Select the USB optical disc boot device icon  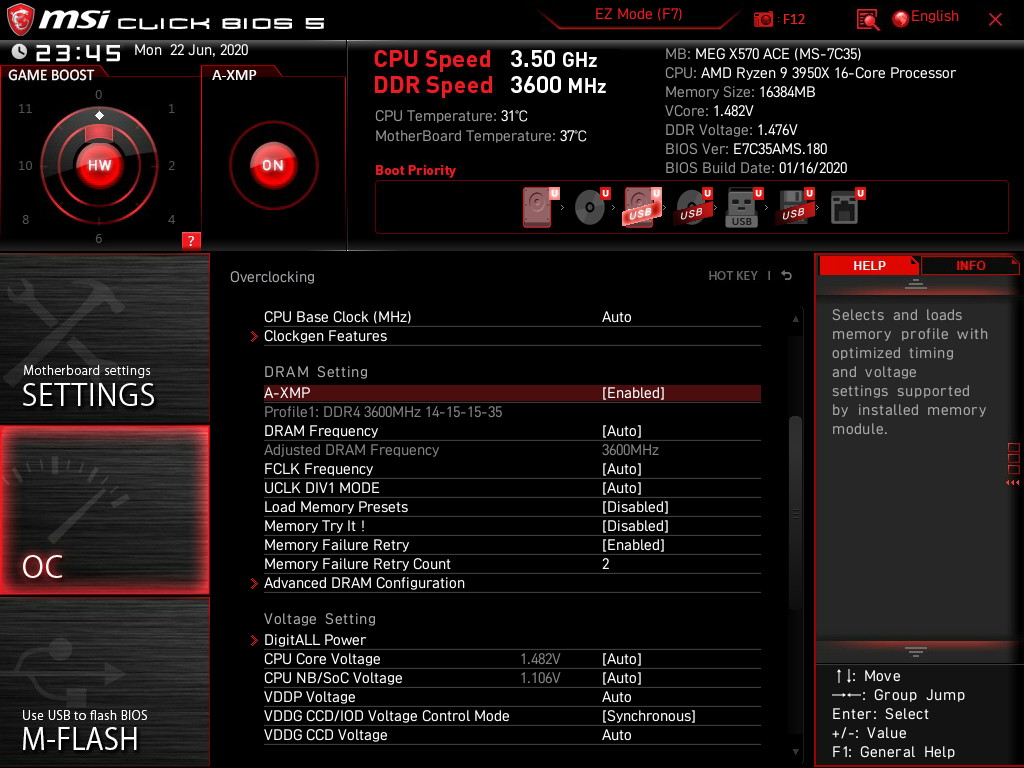(693, 207)
